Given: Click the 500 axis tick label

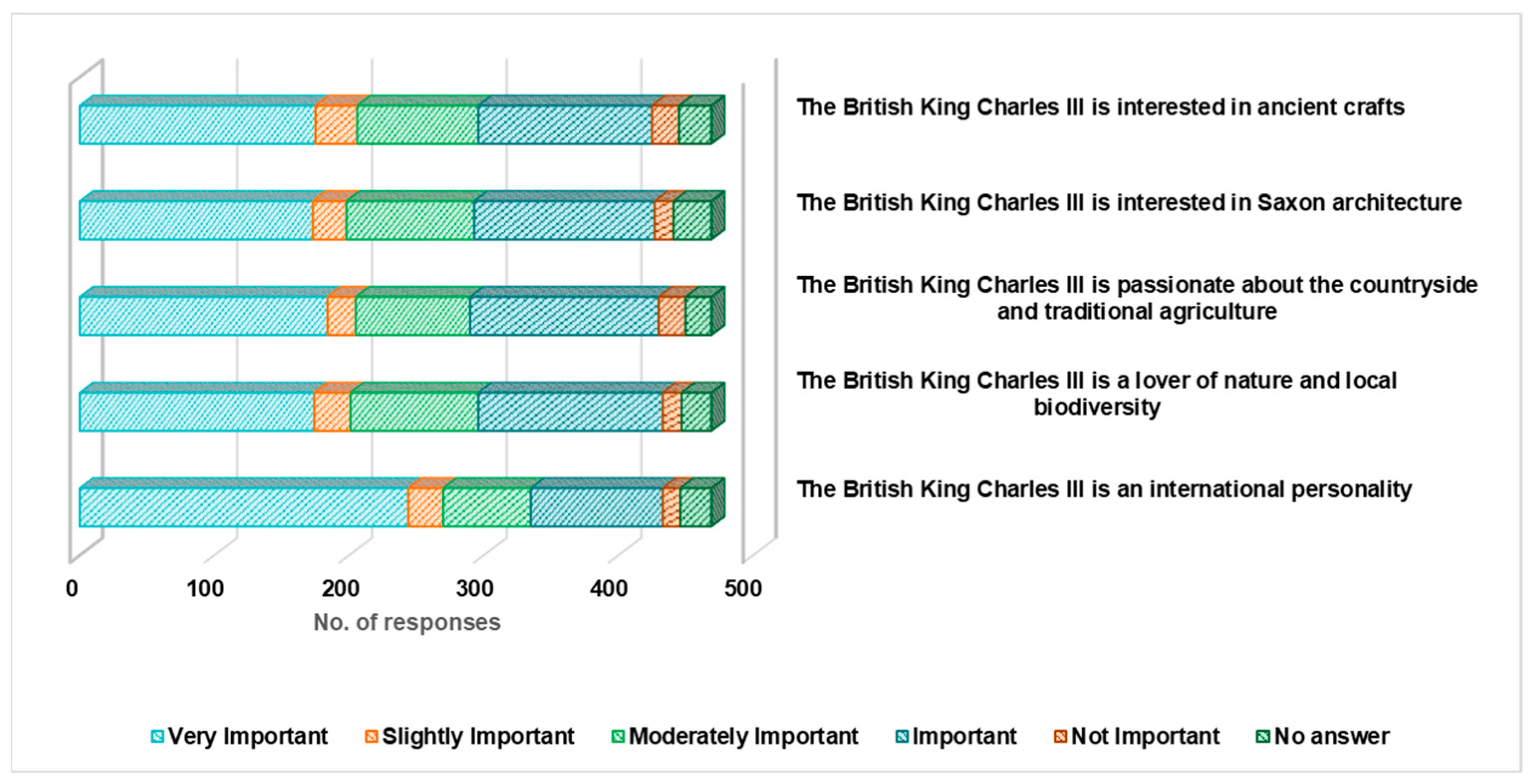Looking at the screenshot, I should click(743, 589).
